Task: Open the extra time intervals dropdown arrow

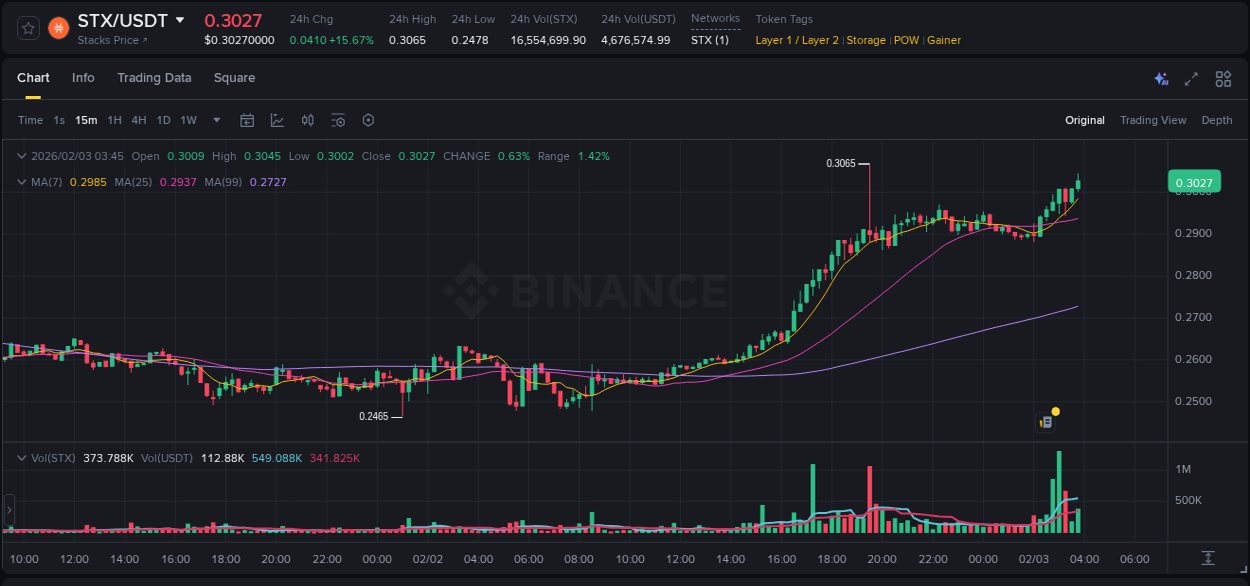Action: point(216,120)
